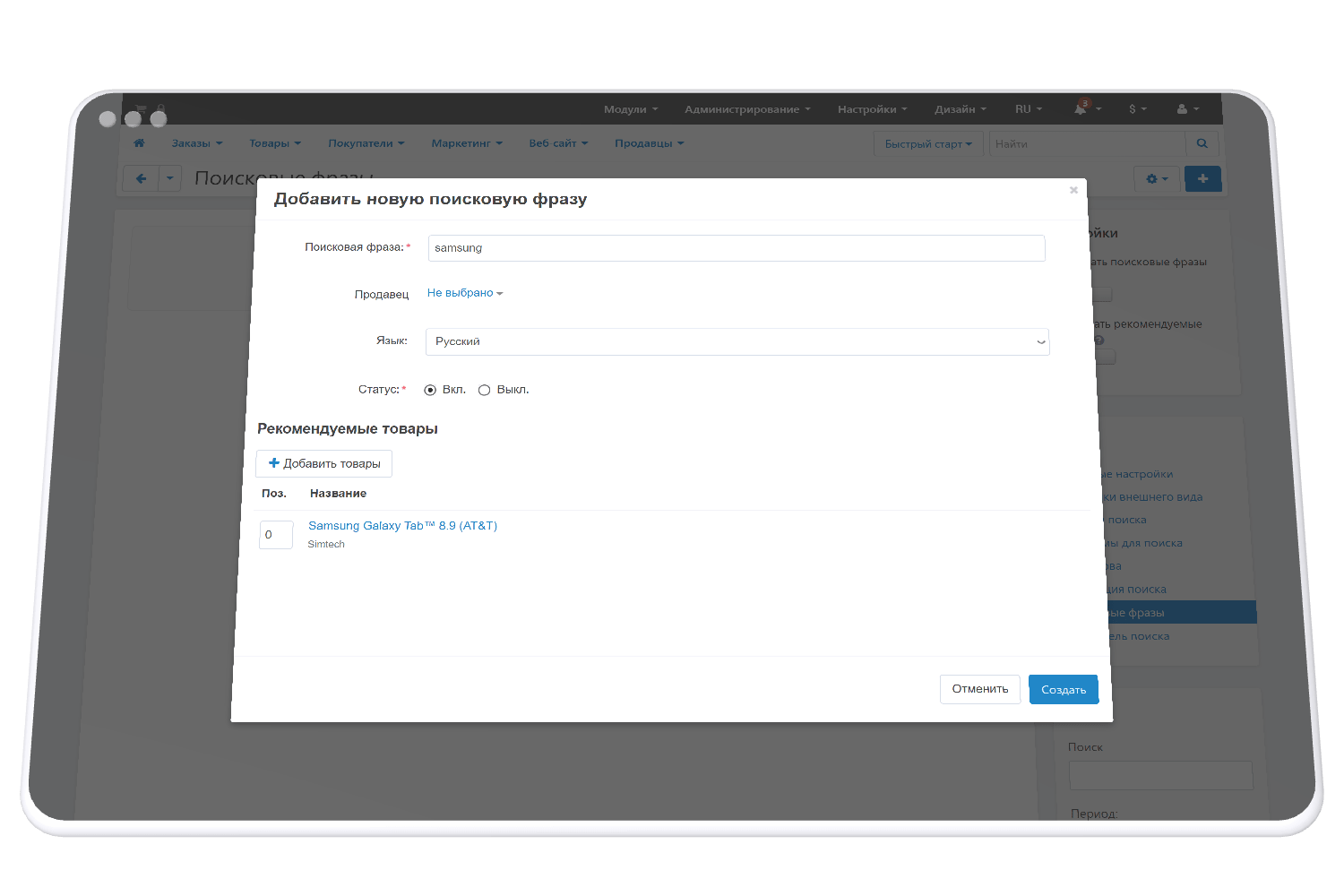The image size is (1344, 896).
Task: Open the Быстрый старт dropdown
Action: coord(928,143)
